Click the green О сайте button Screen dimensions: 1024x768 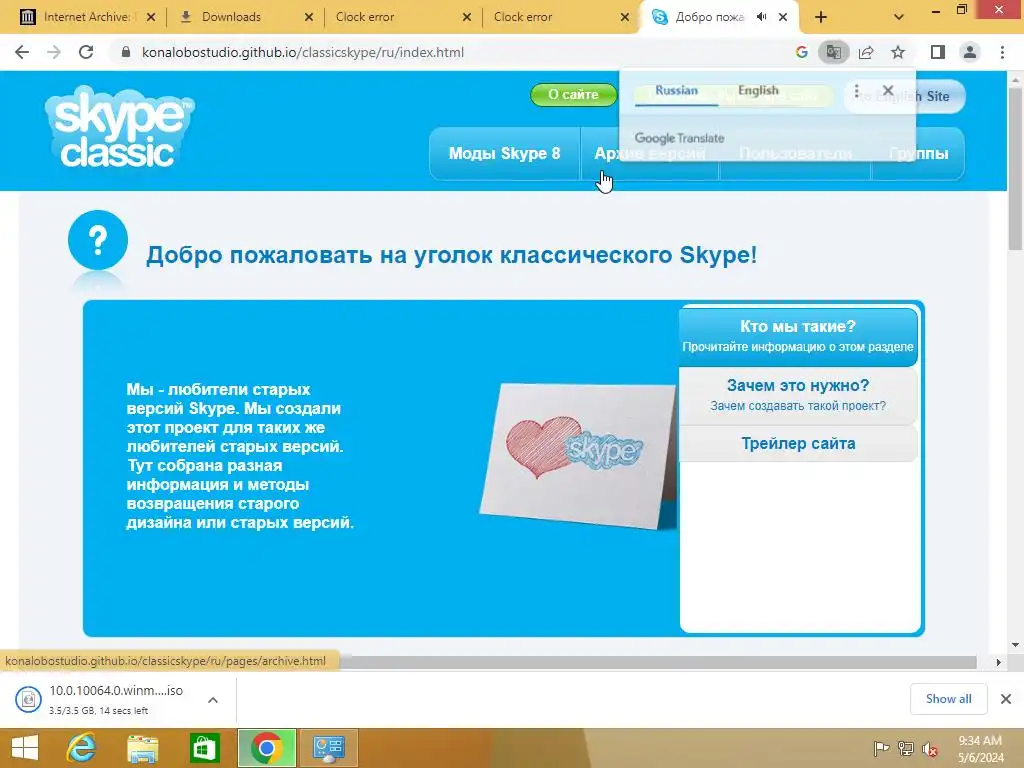(x=573, y=95)
